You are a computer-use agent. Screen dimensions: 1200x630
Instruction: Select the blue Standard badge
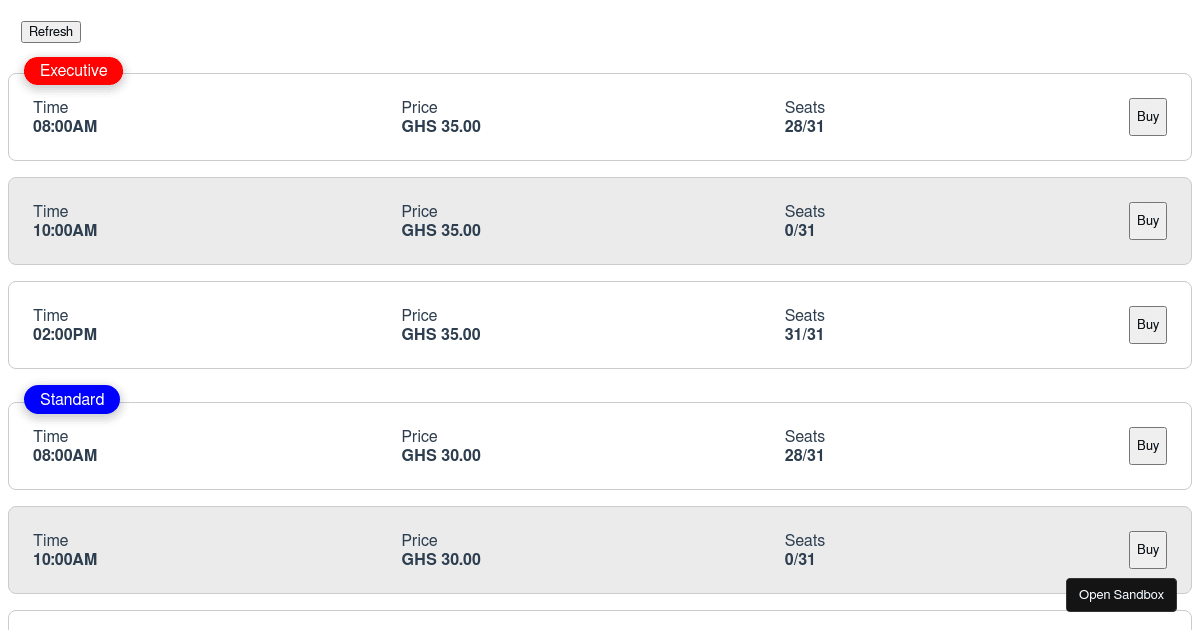pyautogui.click(x=72, y=400)
